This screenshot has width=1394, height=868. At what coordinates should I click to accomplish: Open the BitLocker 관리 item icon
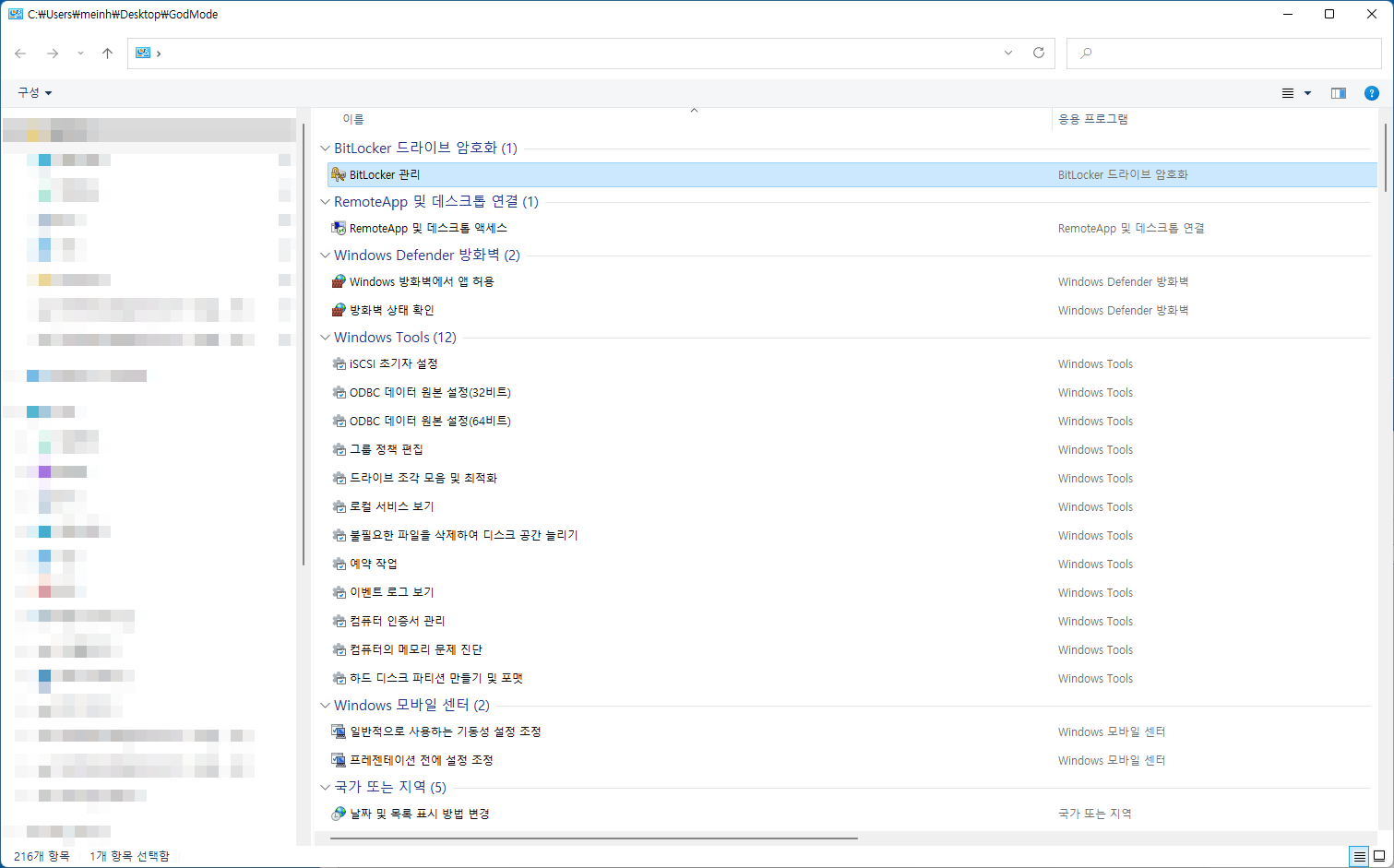coord(339,174)
